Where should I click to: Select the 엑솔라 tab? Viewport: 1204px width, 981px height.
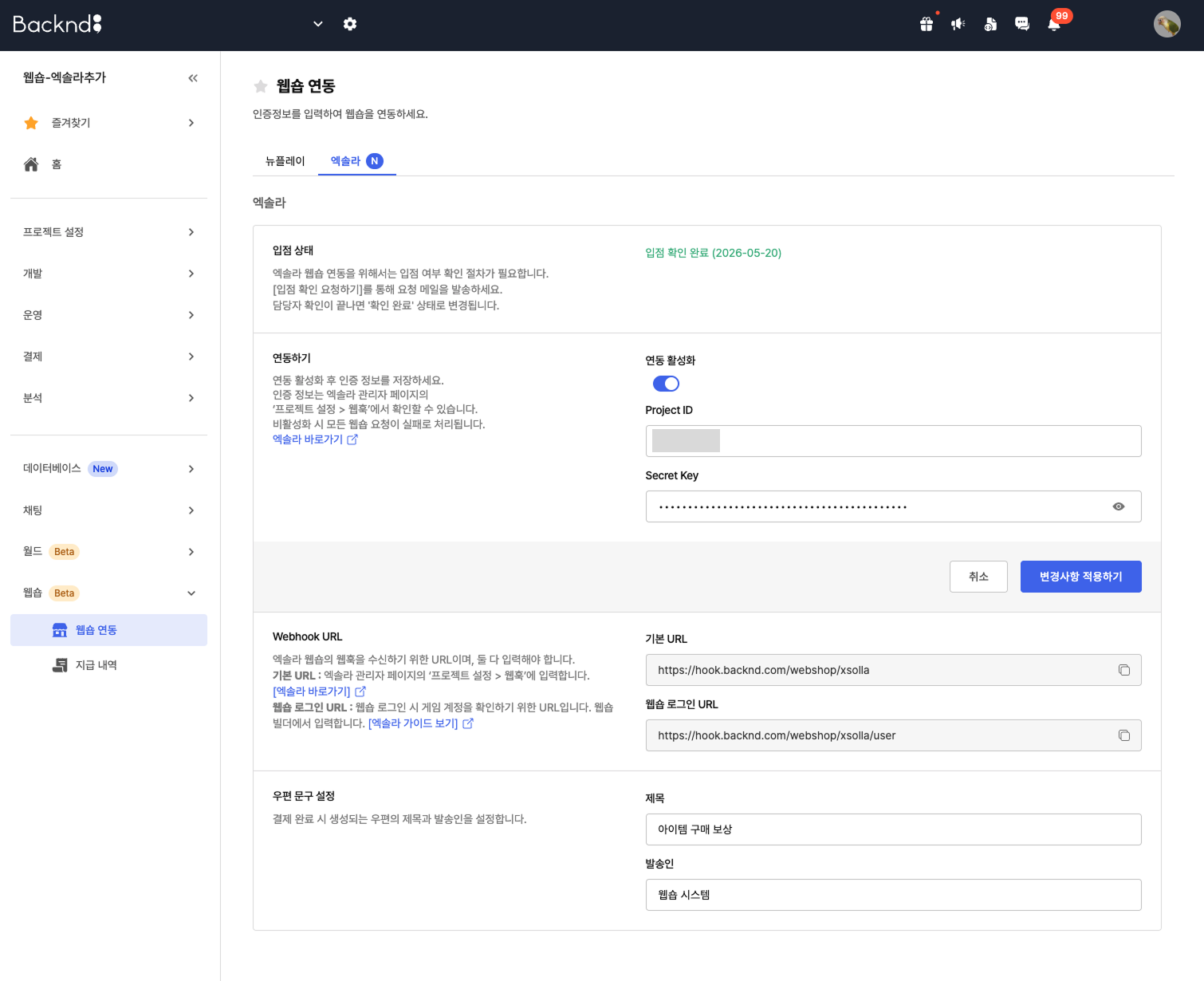pos(357,161)
